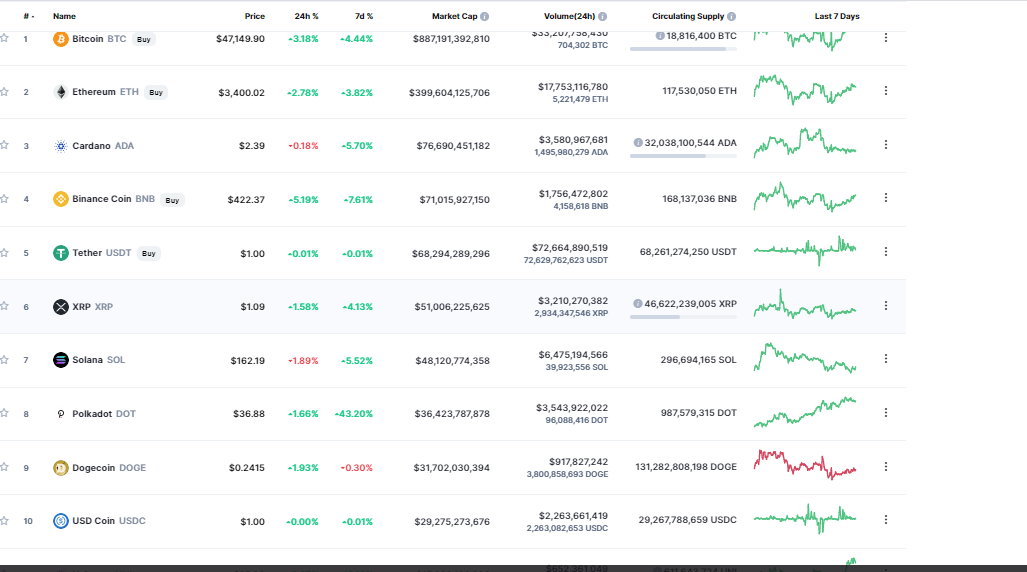The width and height of the screenshot is (1027, 572).
Task: Click the Tether logo icon
Action: click(x=60, y=253)
